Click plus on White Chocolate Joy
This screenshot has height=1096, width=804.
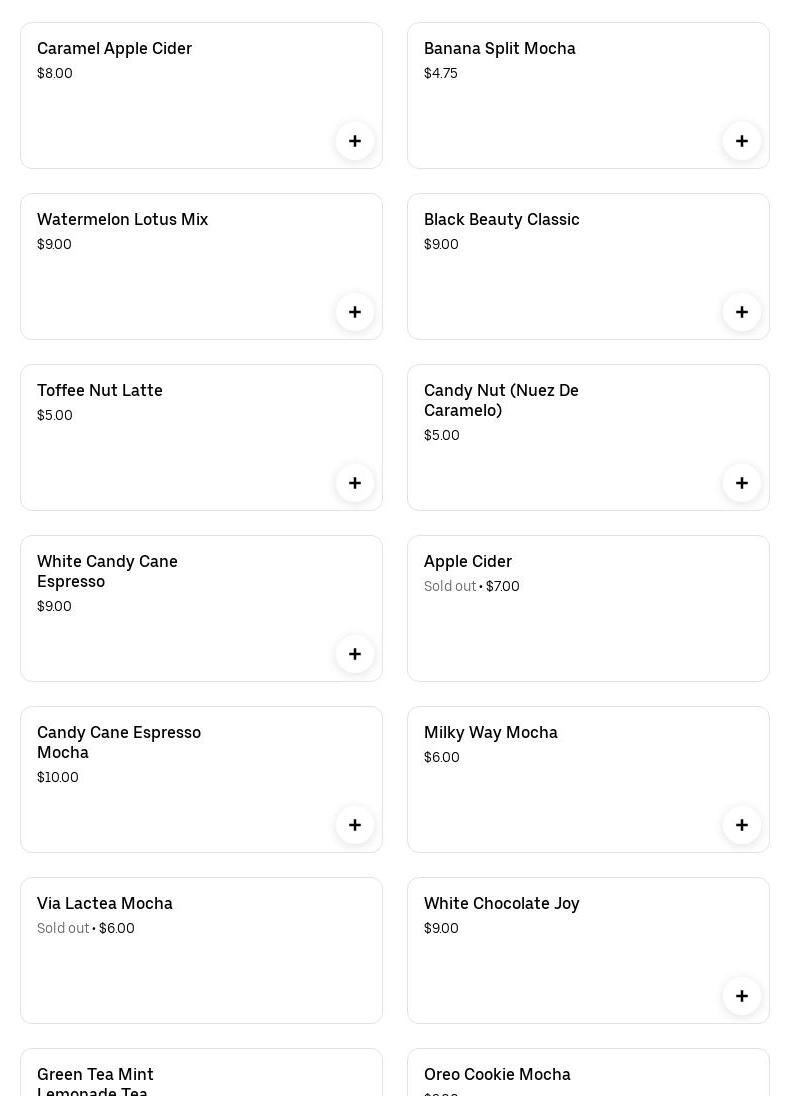pyautogui.click(x=742, y=996)
